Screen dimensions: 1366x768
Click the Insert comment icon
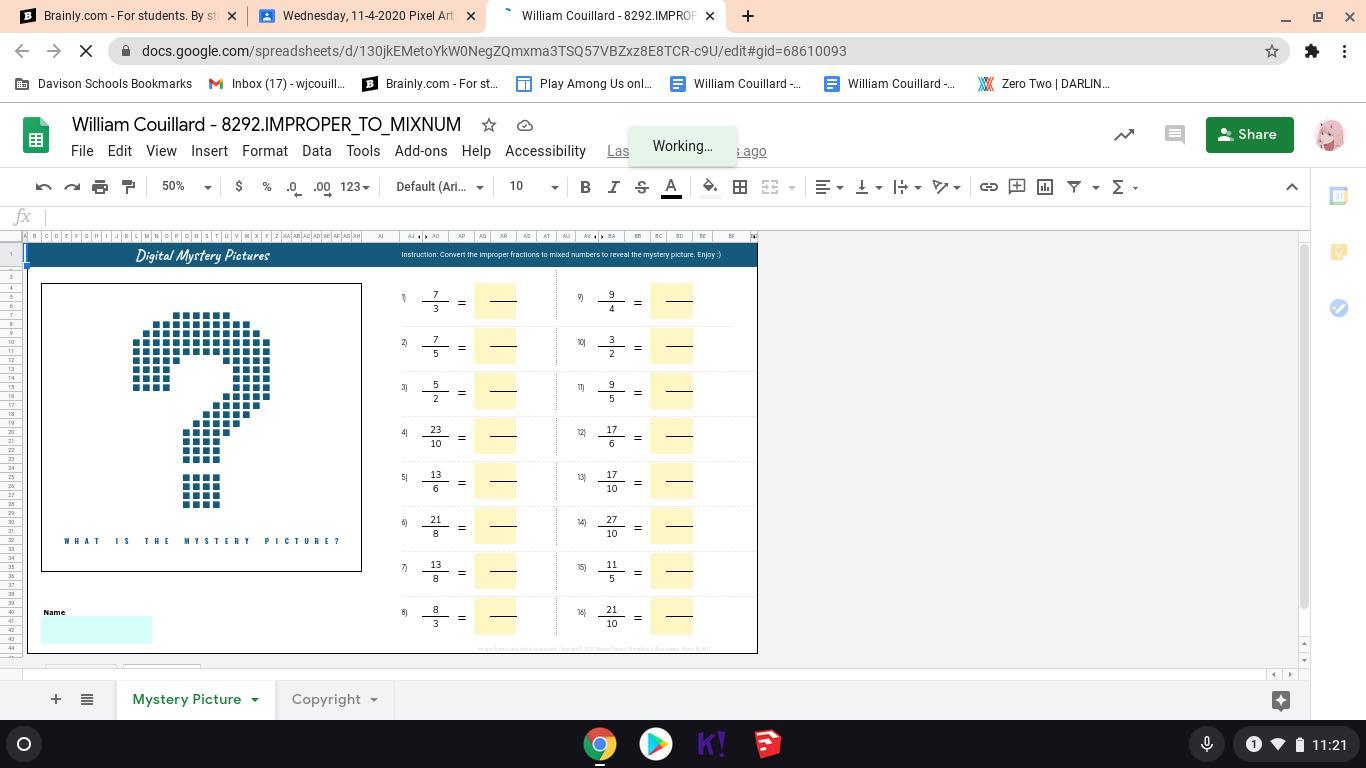1016,187
